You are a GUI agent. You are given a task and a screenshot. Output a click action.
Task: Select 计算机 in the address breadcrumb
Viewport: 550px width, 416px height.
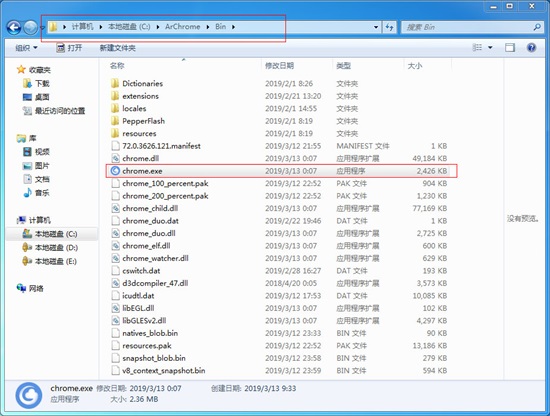pos(83,27)
